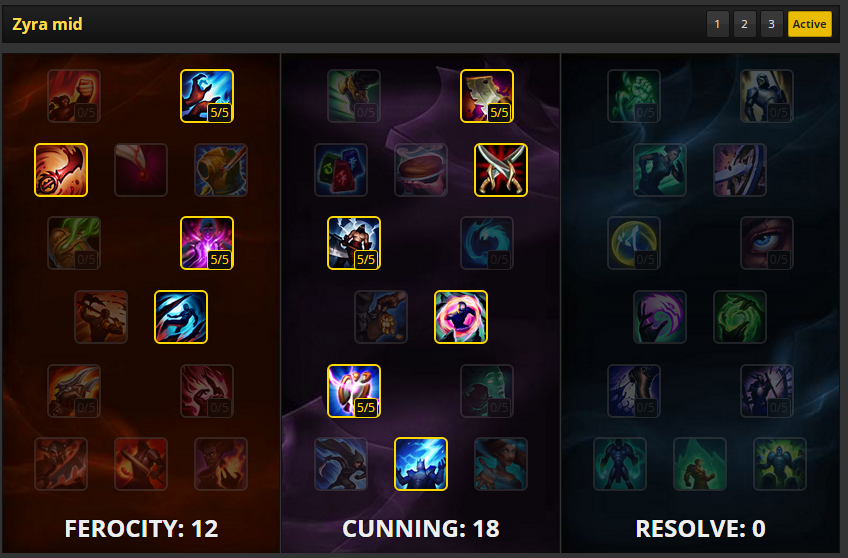Select the Stormraider's Surge hooded runner keystone

point(341,464)
